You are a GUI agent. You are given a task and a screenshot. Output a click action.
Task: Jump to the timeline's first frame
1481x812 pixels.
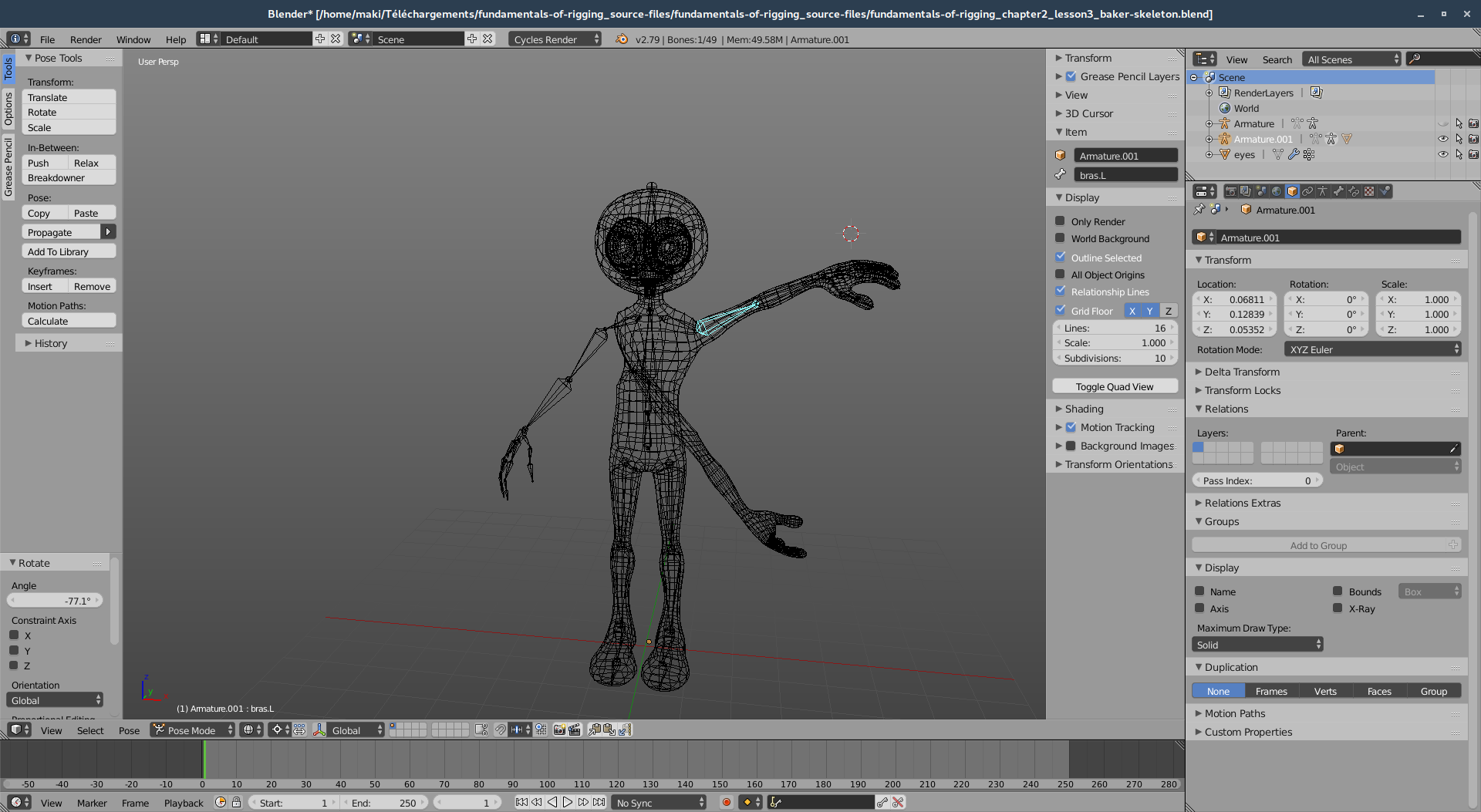coord(521,803)
